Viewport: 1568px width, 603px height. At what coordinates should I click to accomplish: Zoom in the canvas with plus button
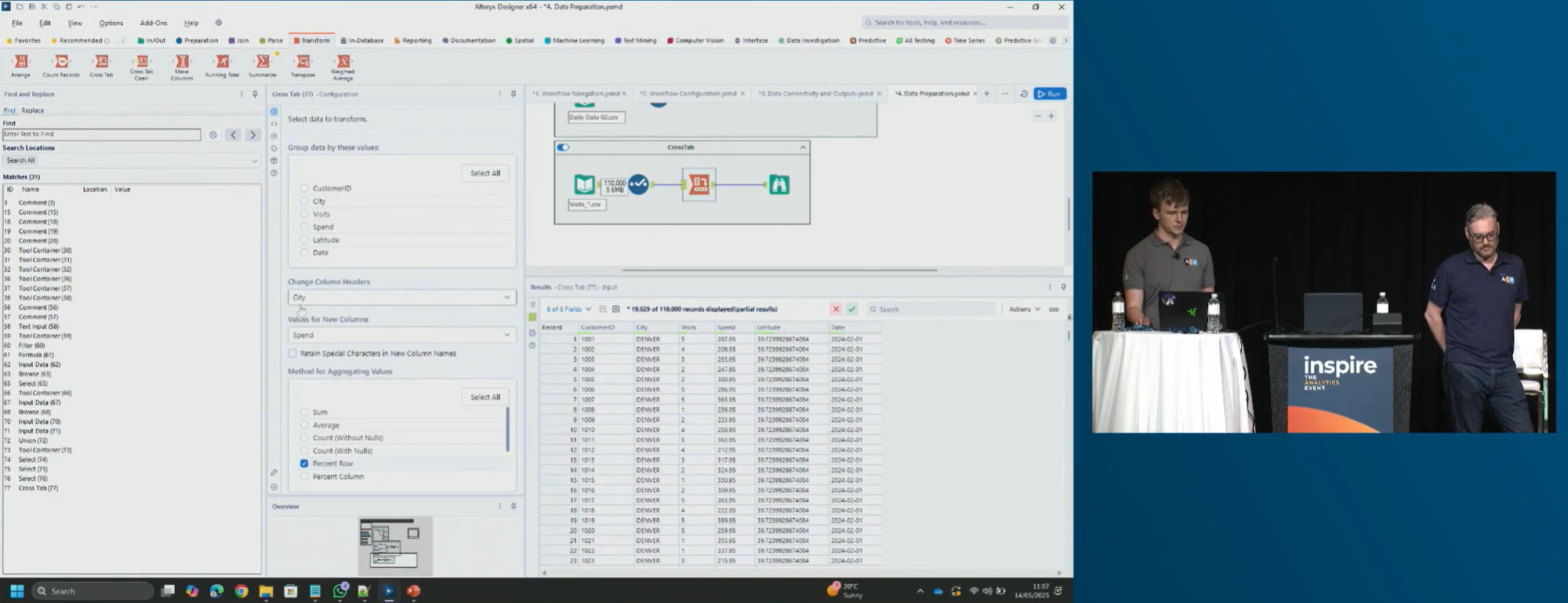click(1051, 116)
